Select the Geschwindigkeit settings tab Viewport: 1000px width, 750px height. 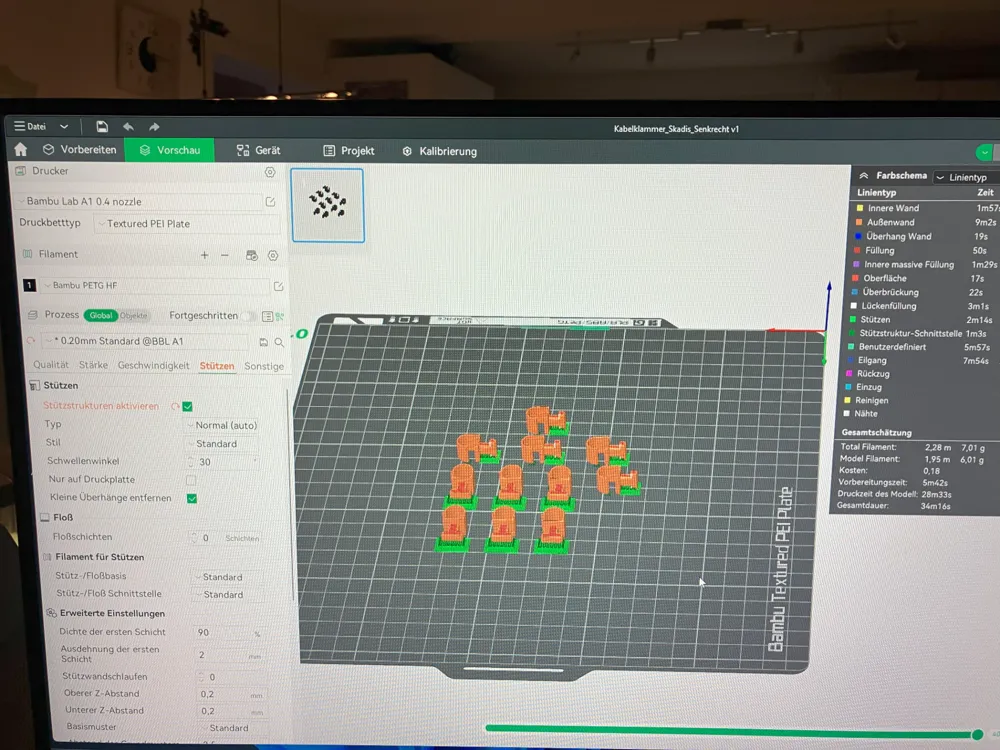[154, 365]
